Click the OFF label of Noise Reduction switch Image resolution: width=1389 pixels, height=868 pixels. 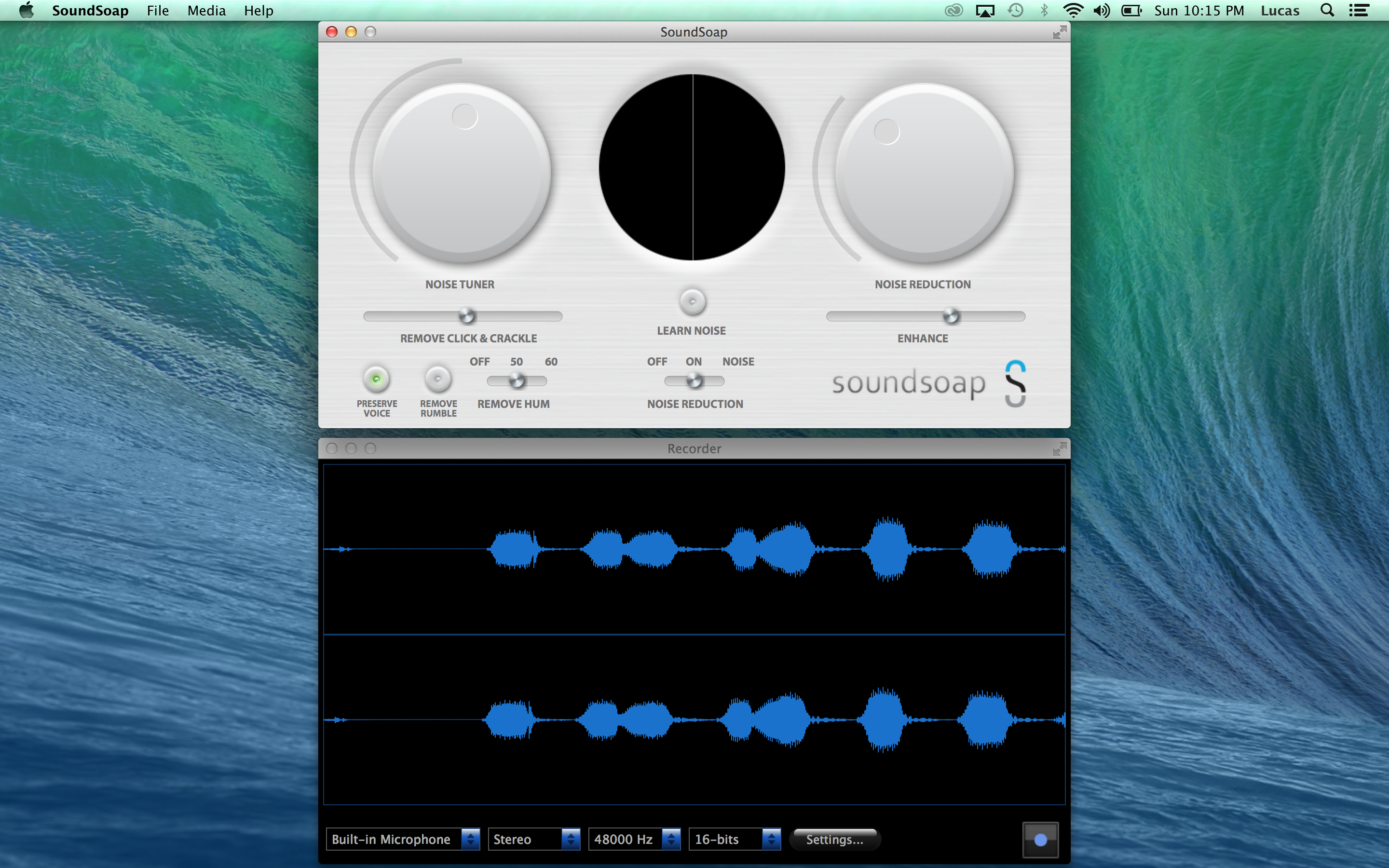coord(656,362)
